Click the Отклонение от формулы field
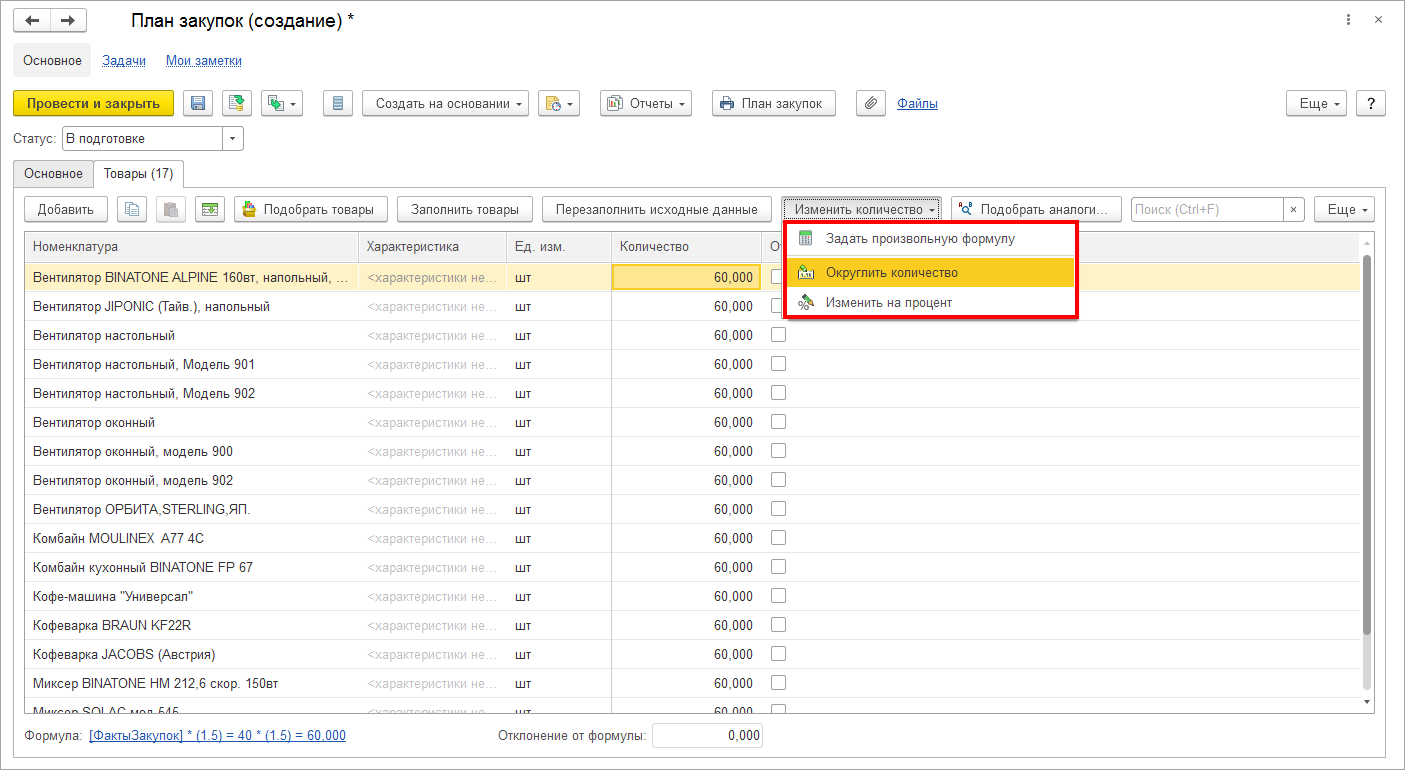Screen dimensions: 1405x770 (707, 735)
